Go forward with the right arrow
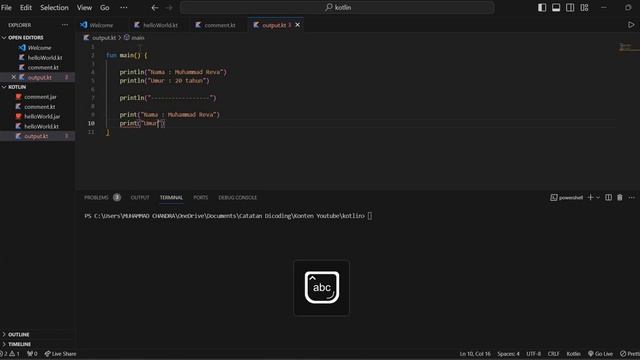The image size is (640, 360). pyautogui.click(x=169, y=7)
